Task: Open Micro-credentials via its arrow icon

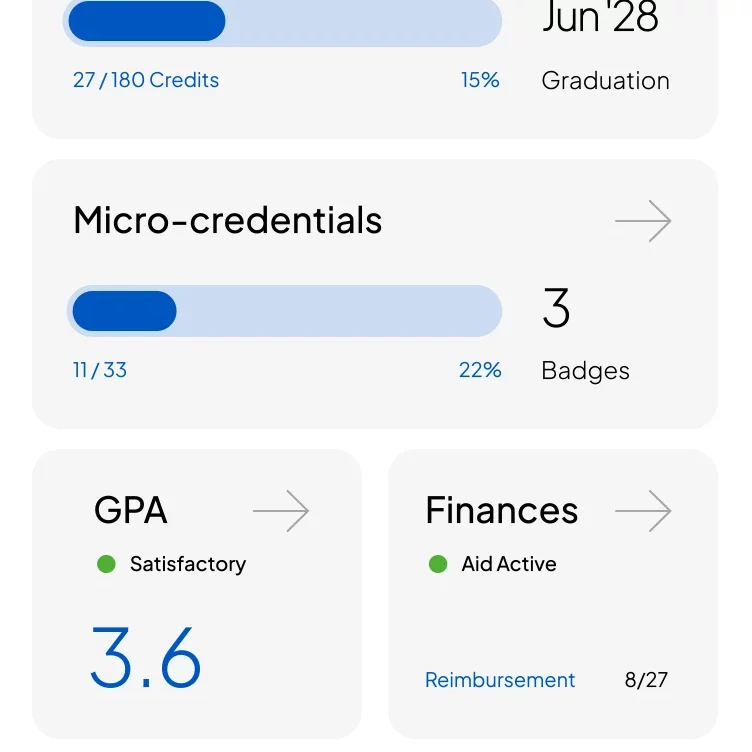Action: coord(643,221)
